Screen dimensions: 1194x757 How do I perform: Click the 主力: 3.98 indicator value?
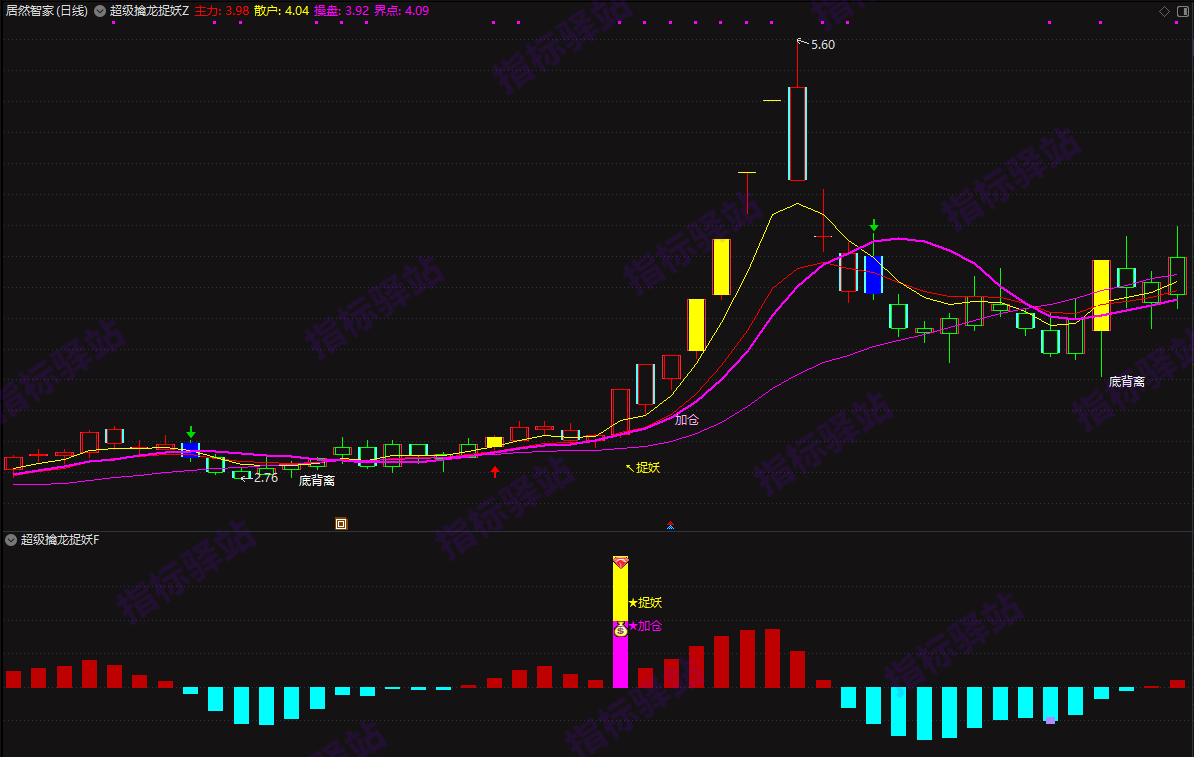click(x=222, y=11)
